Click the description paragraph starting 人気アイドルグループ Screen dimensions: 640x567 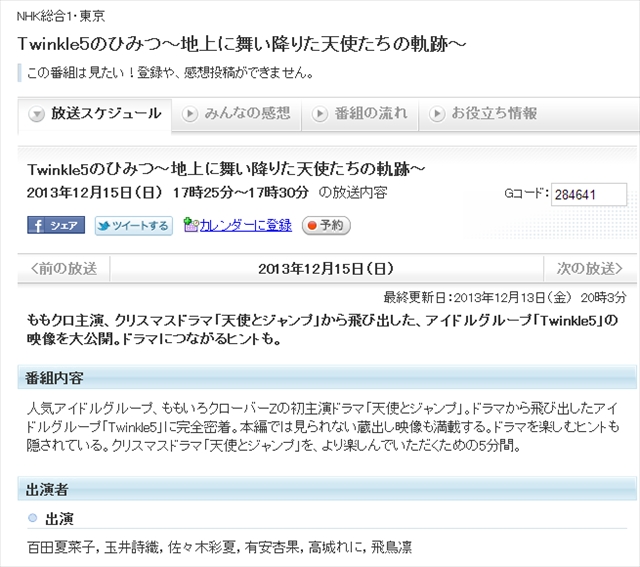tap(322, 426)
